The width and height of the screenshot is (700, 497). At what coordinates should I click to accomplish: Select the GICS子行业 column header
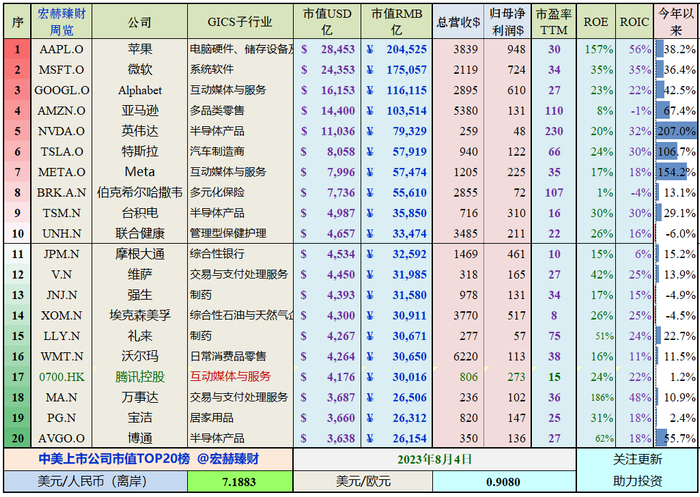click(x=240, y=22)
